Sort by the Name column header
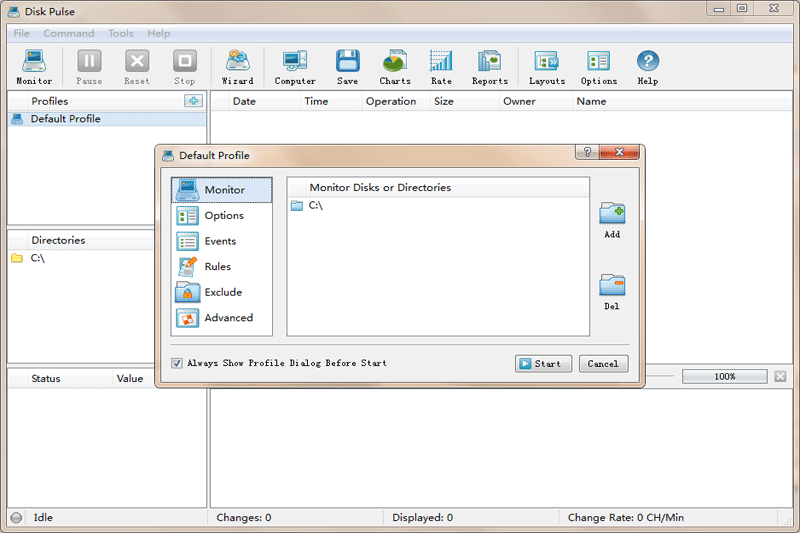Image resolution: width=800 pixels, height=533 pixels. click(682, 101)
